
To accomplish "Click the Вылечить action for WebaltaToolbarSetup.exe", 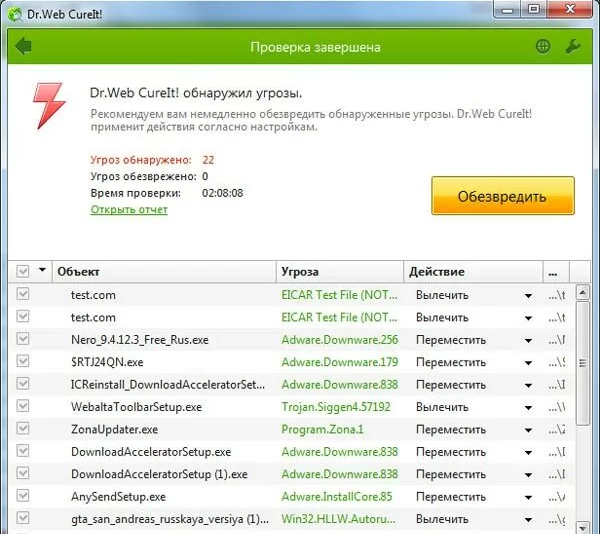I will click(442, 407).
